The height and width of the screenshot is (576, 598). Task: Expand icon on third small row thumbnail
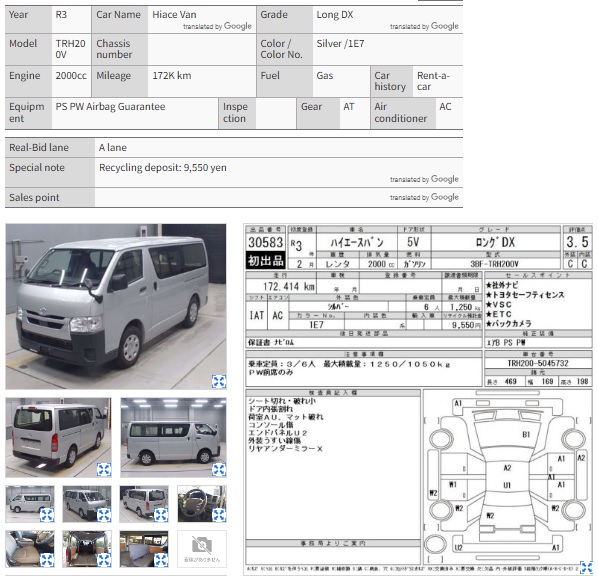[161, 515]
